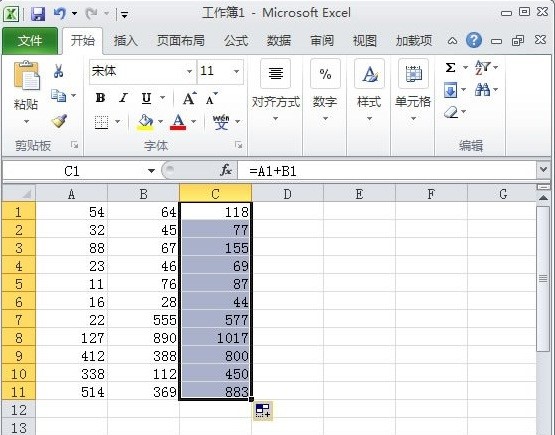Expand the font size dropdown showing 11
The width and height of the screenshot is (555, 435).
pos(236,71)
